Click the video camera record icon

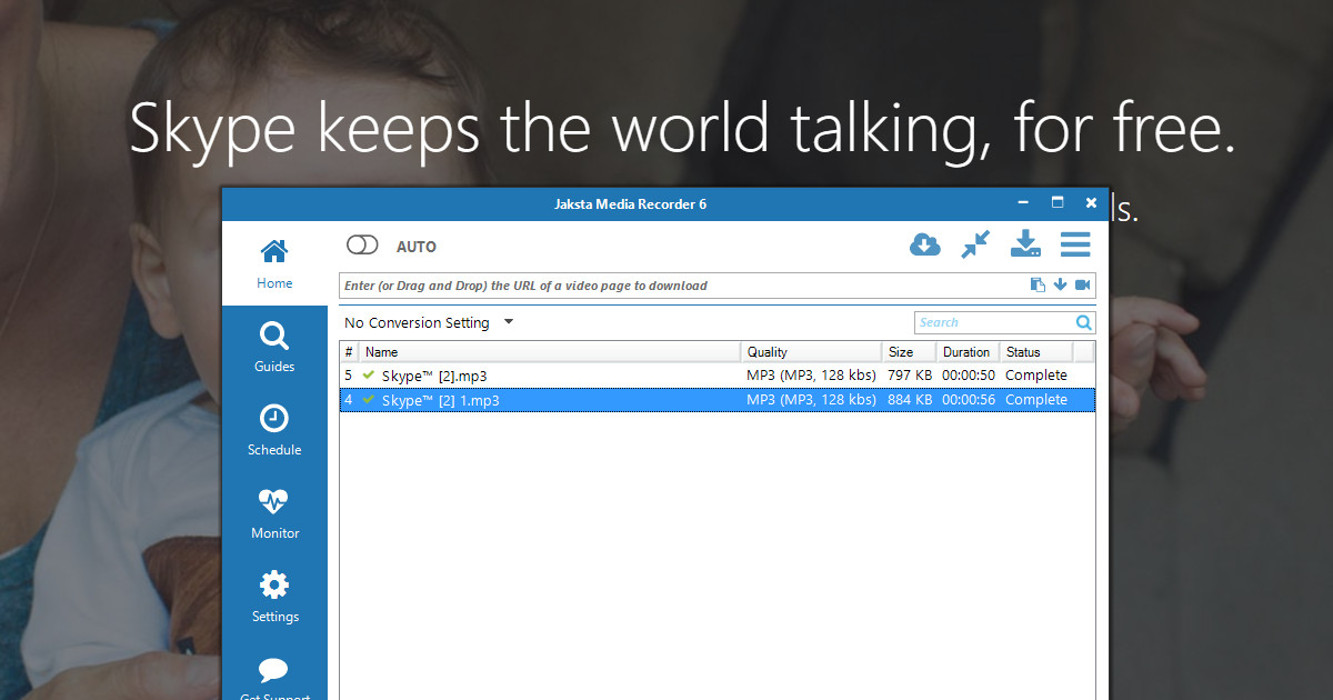click(1082, 285)
